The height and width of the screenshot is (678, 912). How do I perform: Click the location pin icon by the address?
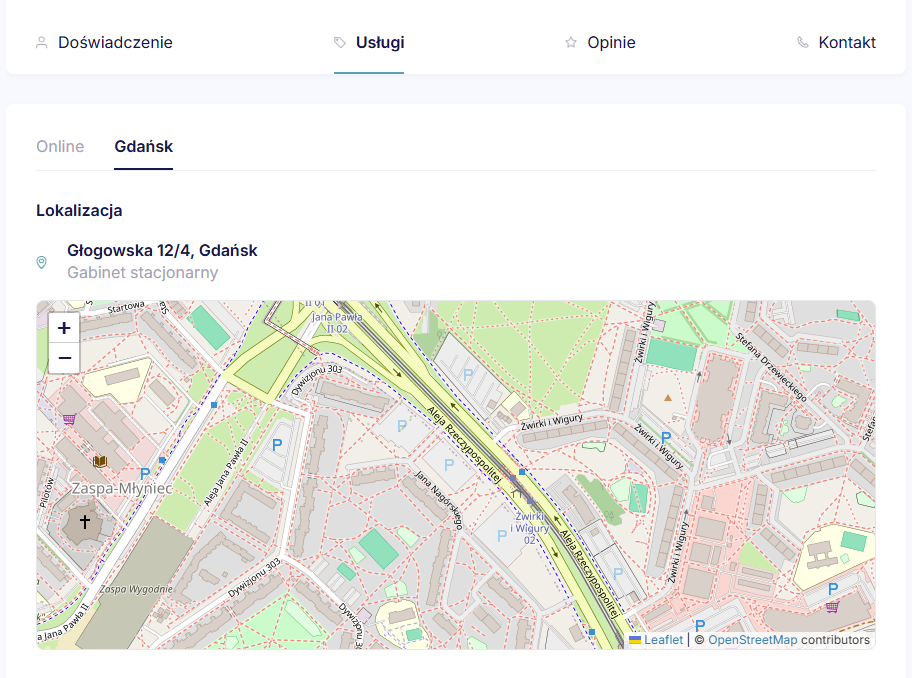coord(42,262)
